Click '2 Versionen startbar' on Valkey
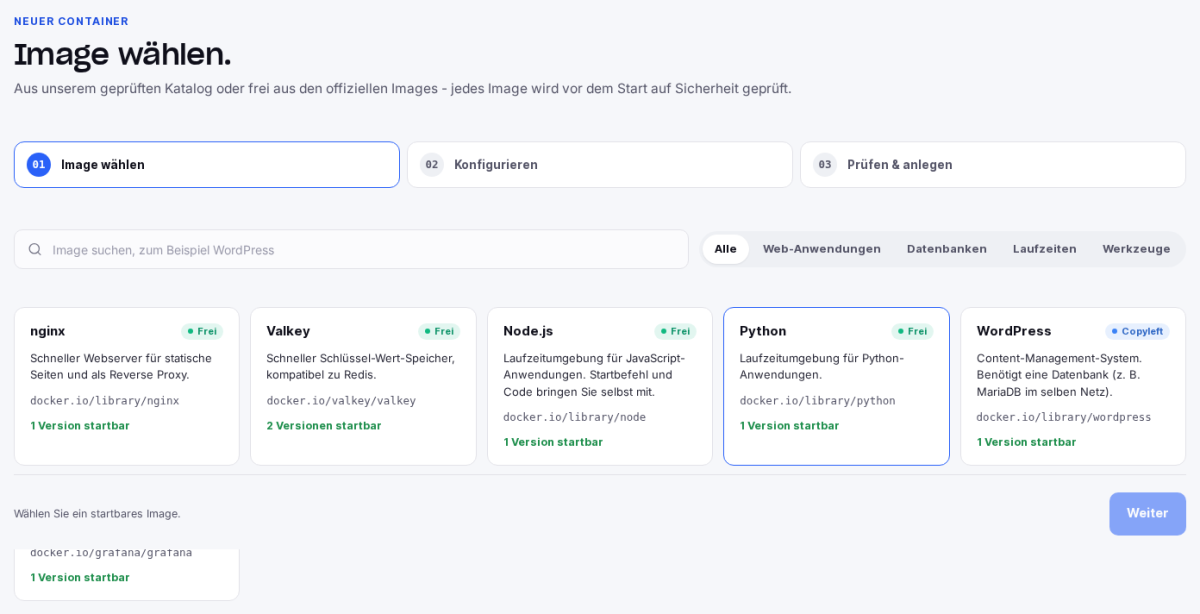This screenshot has height=614, width=1200. [x=324, y=425]
